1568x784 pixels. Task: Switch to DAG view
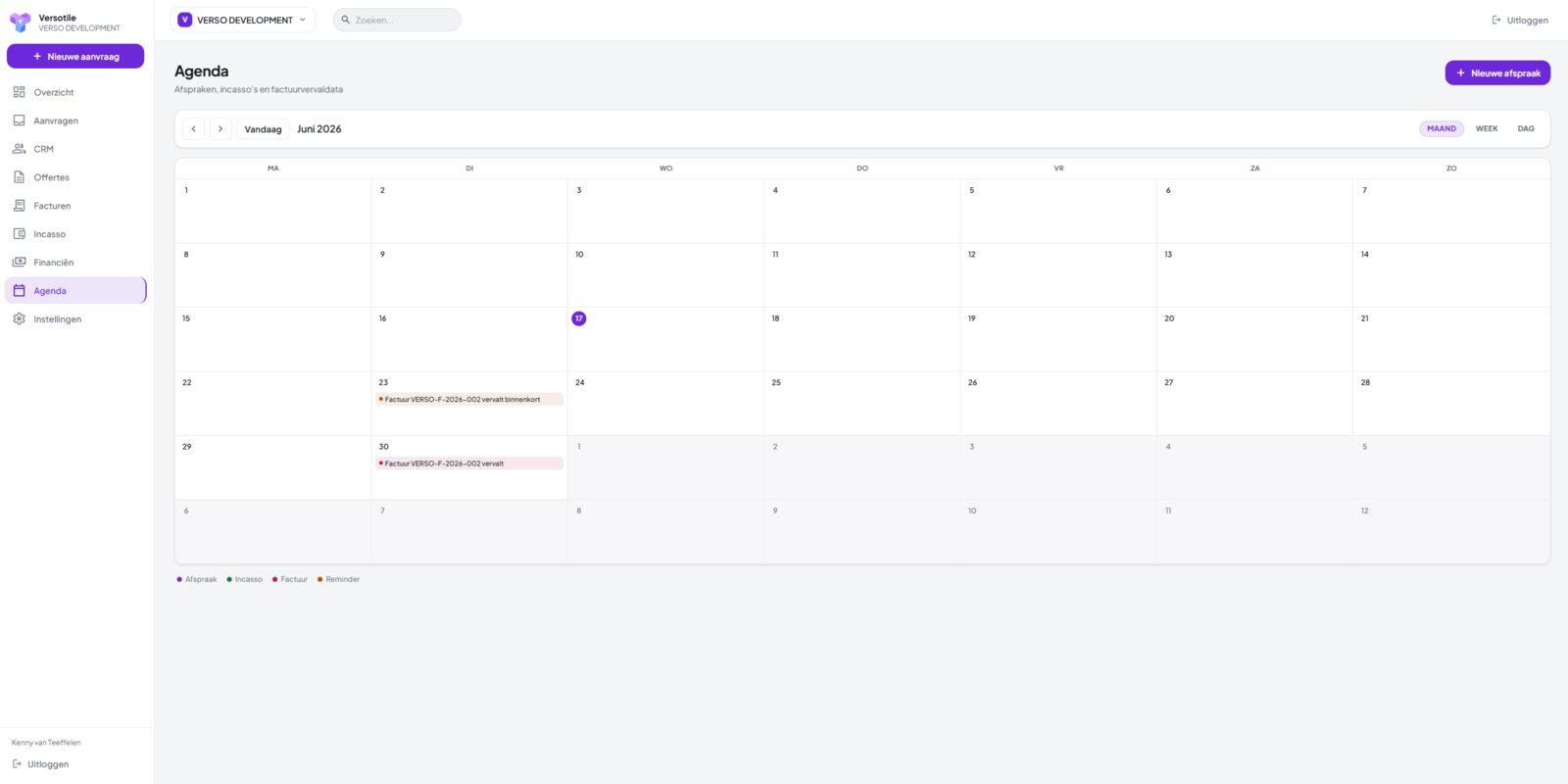[x=1526, y=128]
